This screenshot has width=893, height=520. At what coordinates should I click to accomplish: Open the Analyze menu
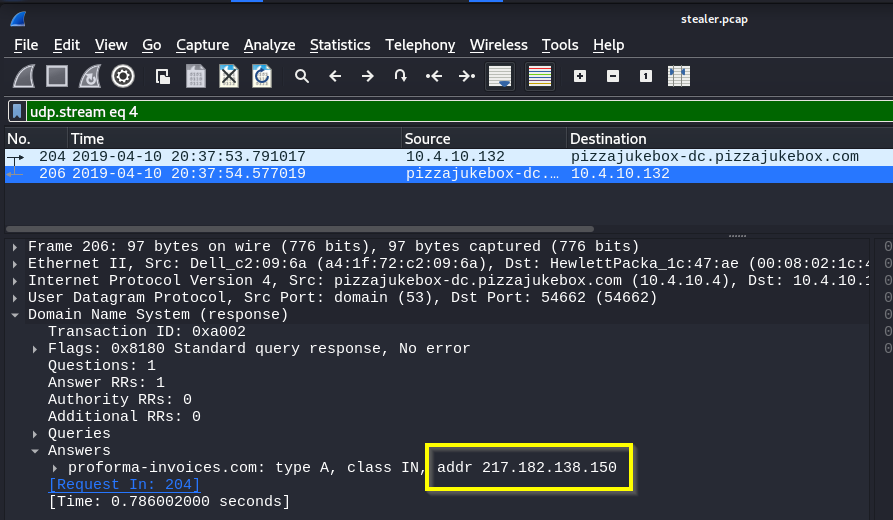[x=269, y=45]
